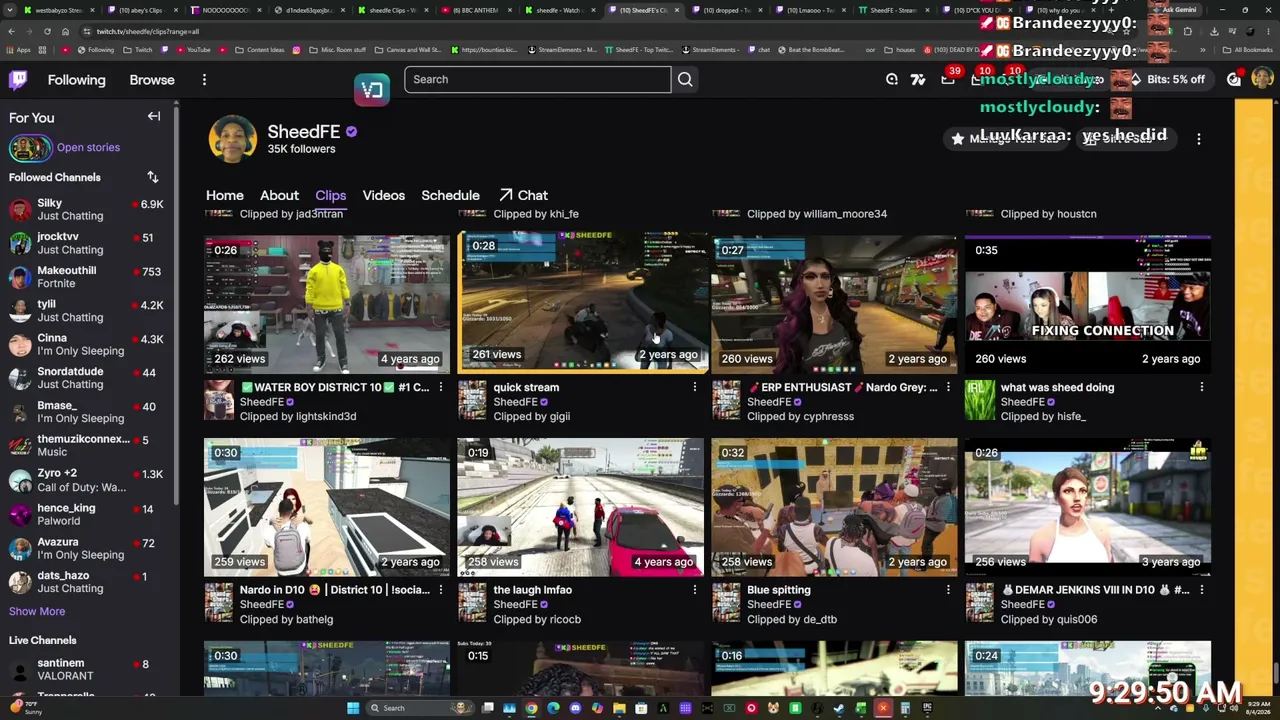Open options for ERP ENTHUSIAST clip

pyautogui.click(x=948, y=387)
